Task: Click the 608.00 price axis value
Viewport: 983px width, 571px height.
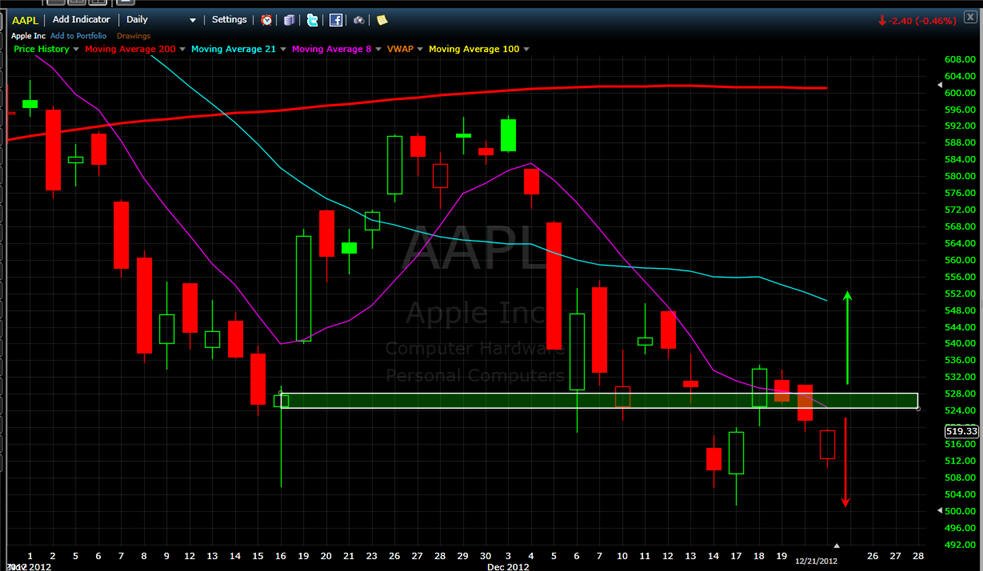Action: click(x=960, y=60)
